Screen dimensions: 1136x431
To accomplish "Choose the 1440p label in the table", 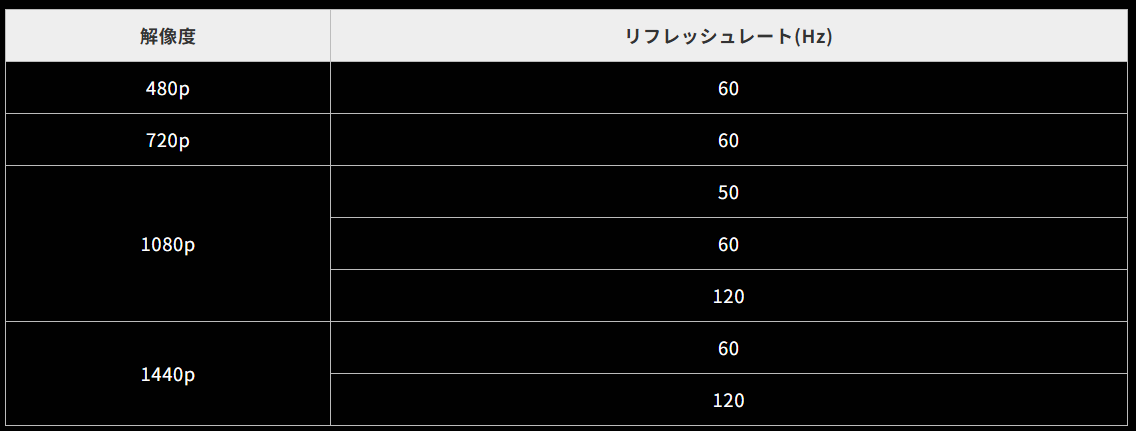I will 168,375.
